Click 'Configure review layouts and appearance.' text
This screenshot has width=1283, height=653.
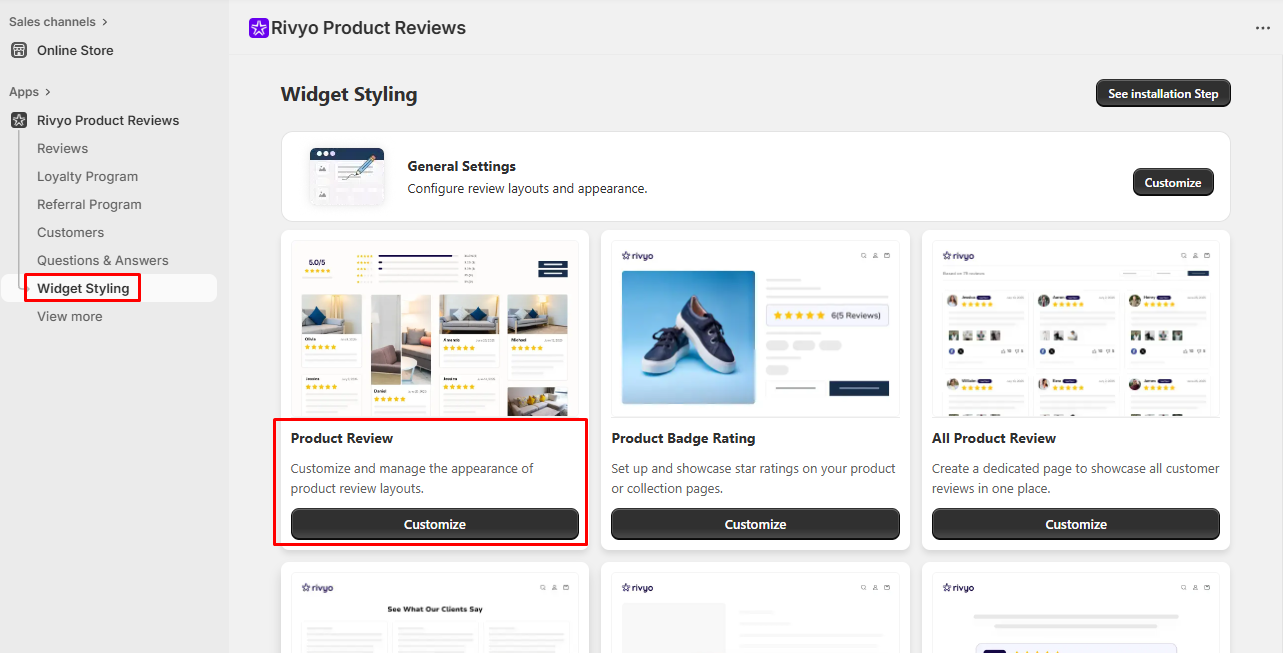point(527,188)
